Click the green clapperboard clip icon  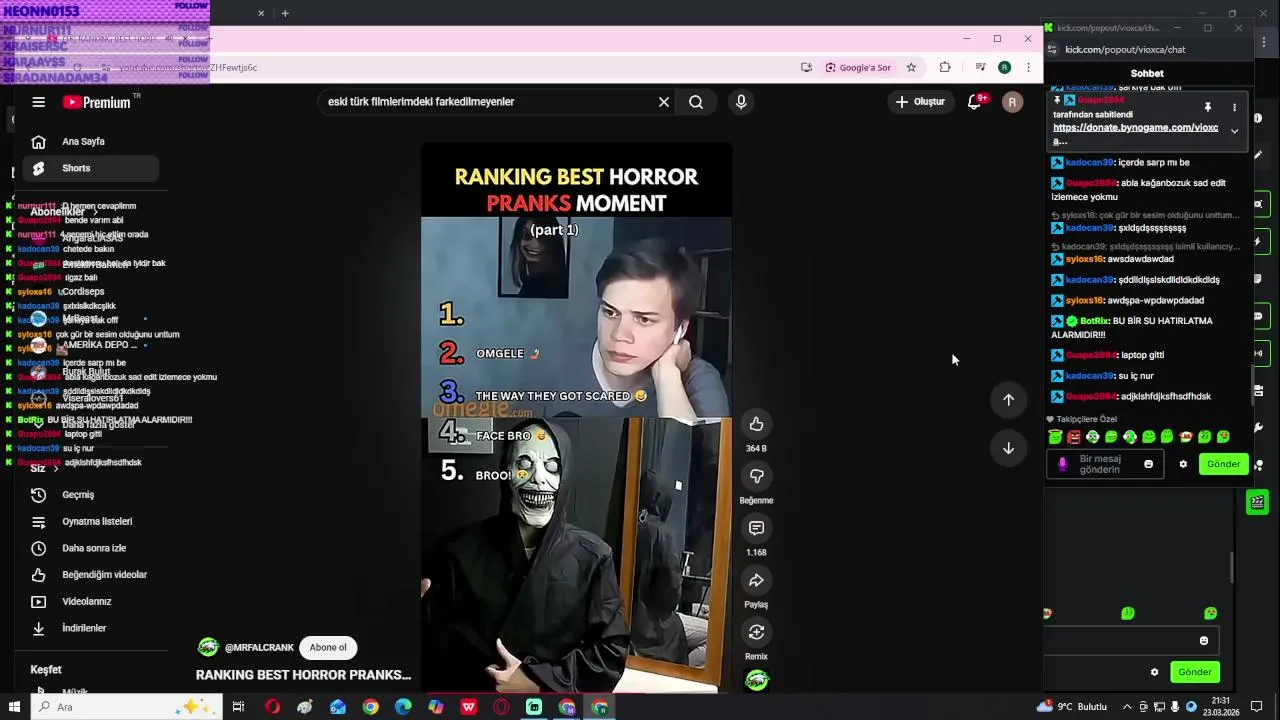(1257, 502)
